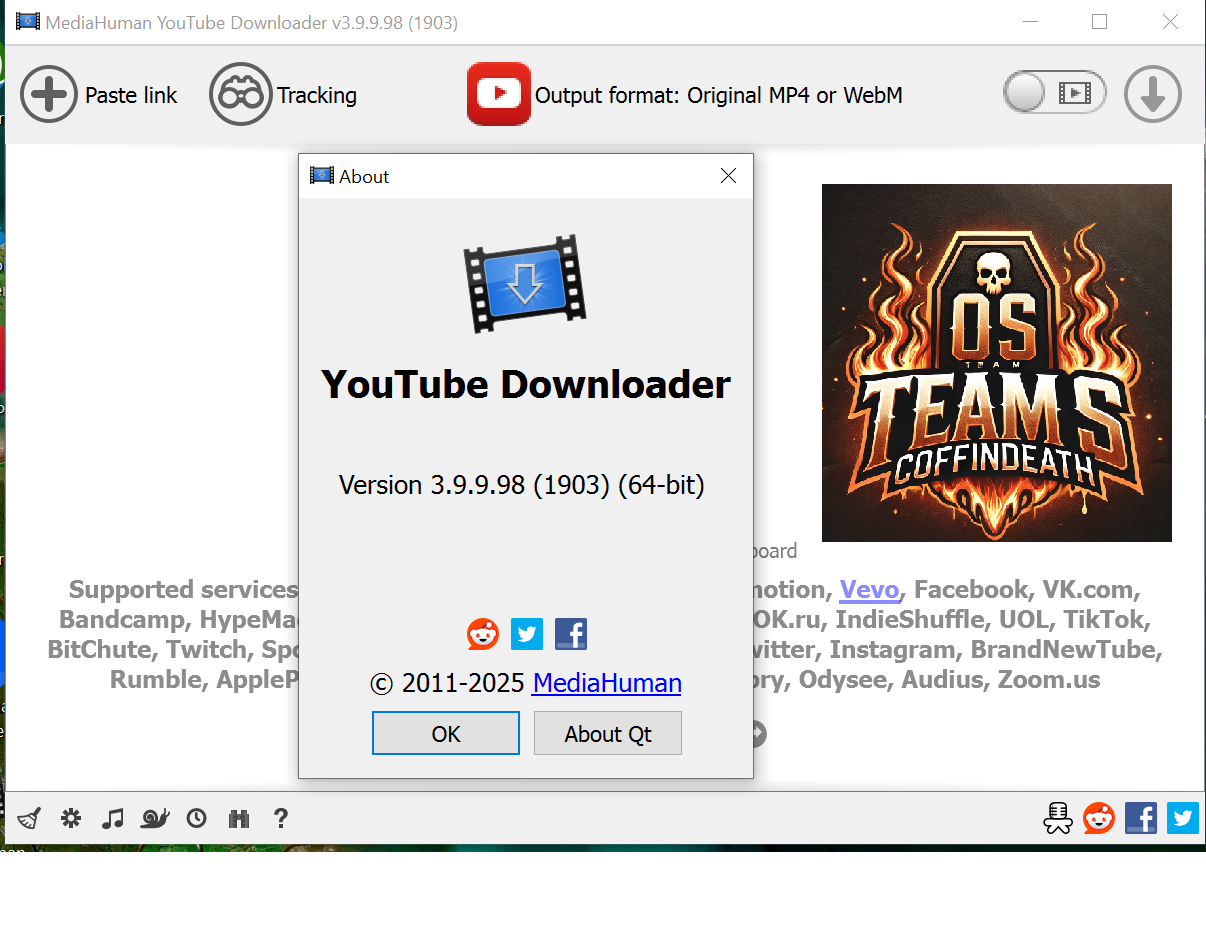Open Twitter icon in bottom status bar
This screenshot has width=1206, height=946.
pyautogui.click(x=1183, y=818)
